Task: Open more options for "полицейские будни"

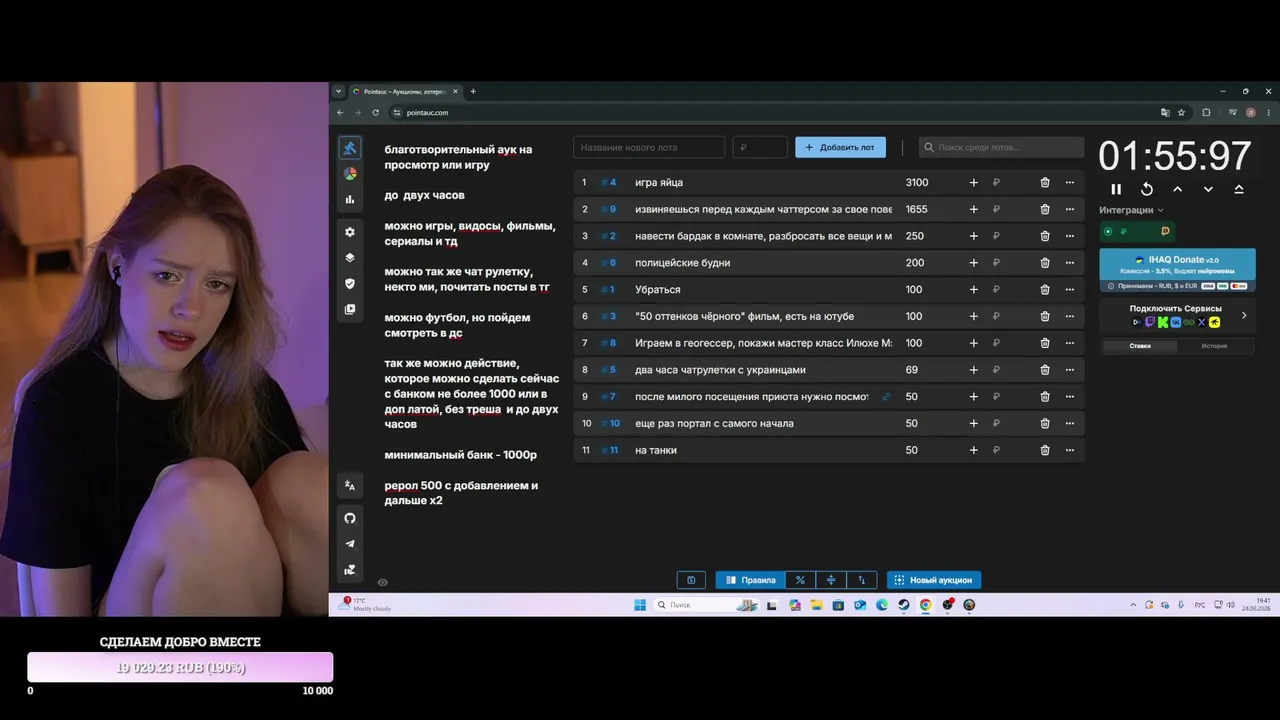Action: [x=1070, y=263]
